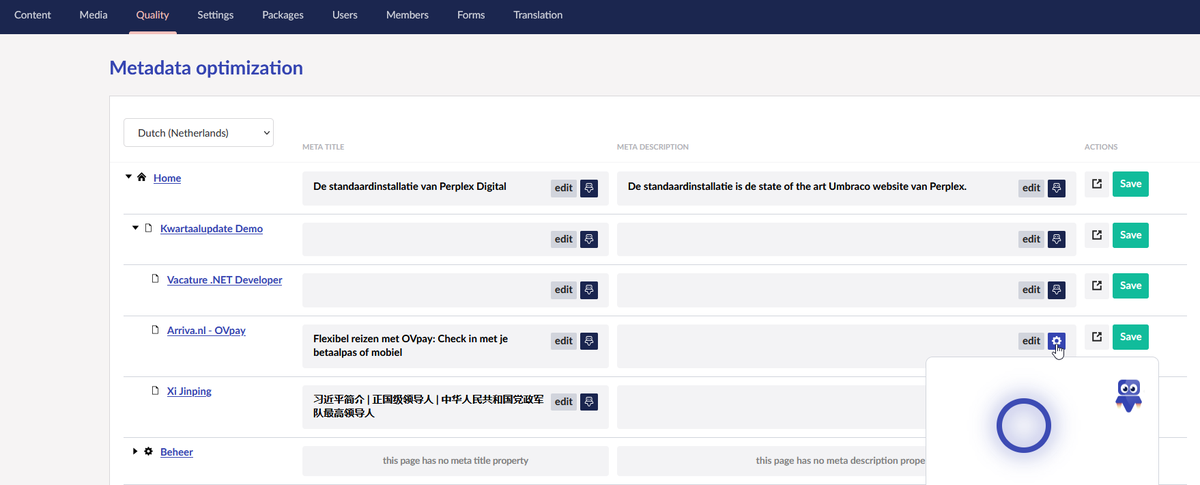
Task: Click Xi Jinping document icon
Action: [x=155, y=390]
